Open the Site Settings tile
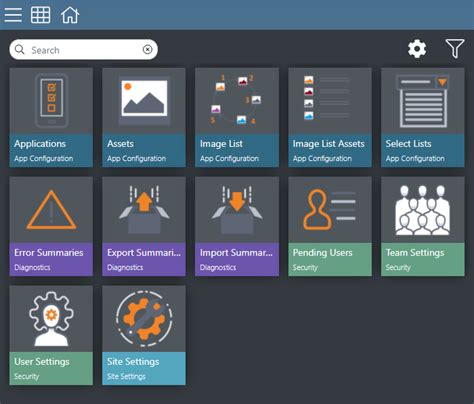 point(144,335)
